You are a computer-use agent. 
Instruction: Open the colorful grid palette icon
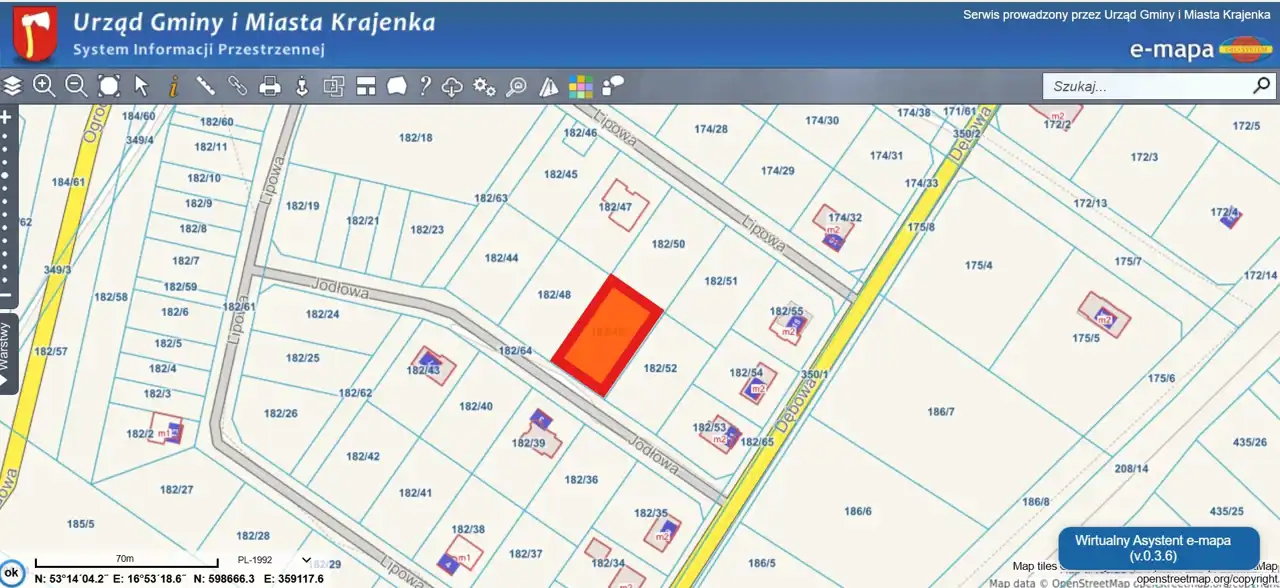point(580,87)
